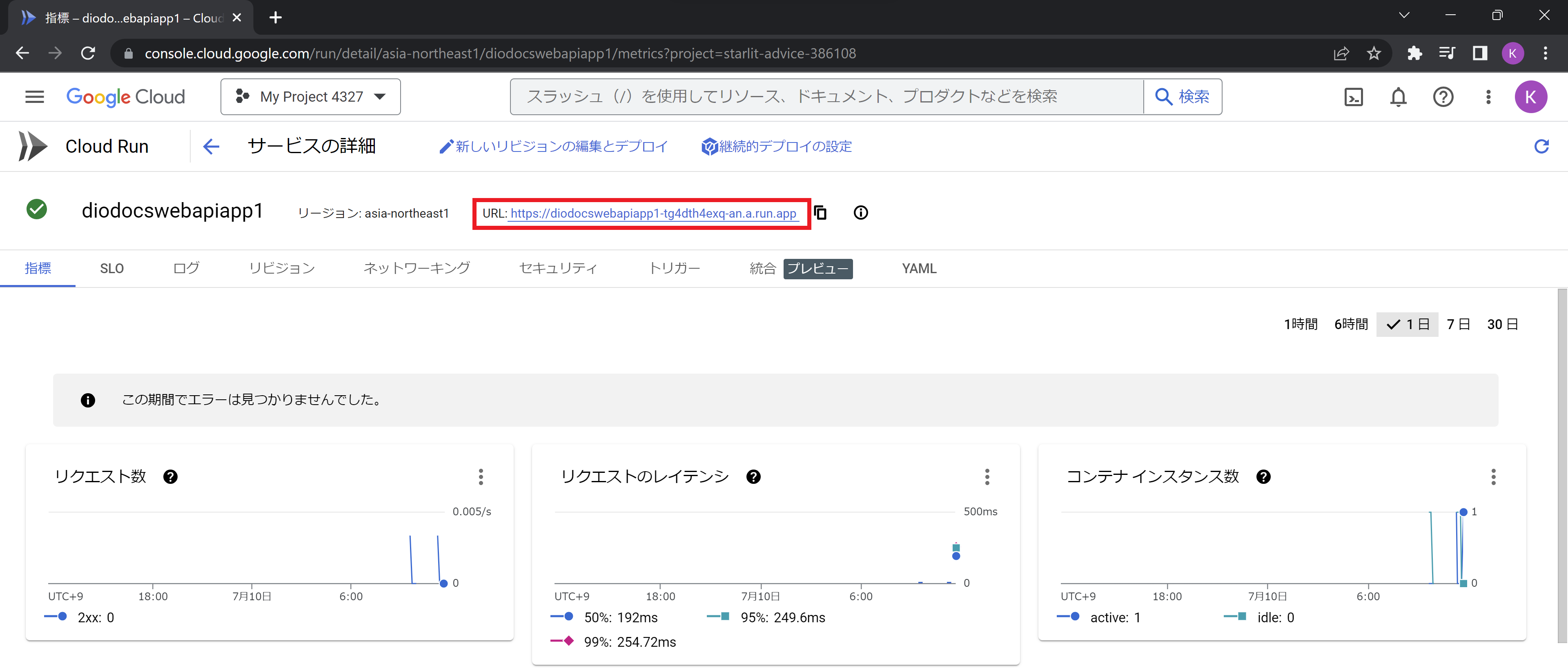Open the diodocswebapiapp1 run.app URL link
The height and width of the screenshot is (668, 1568).
653,214
